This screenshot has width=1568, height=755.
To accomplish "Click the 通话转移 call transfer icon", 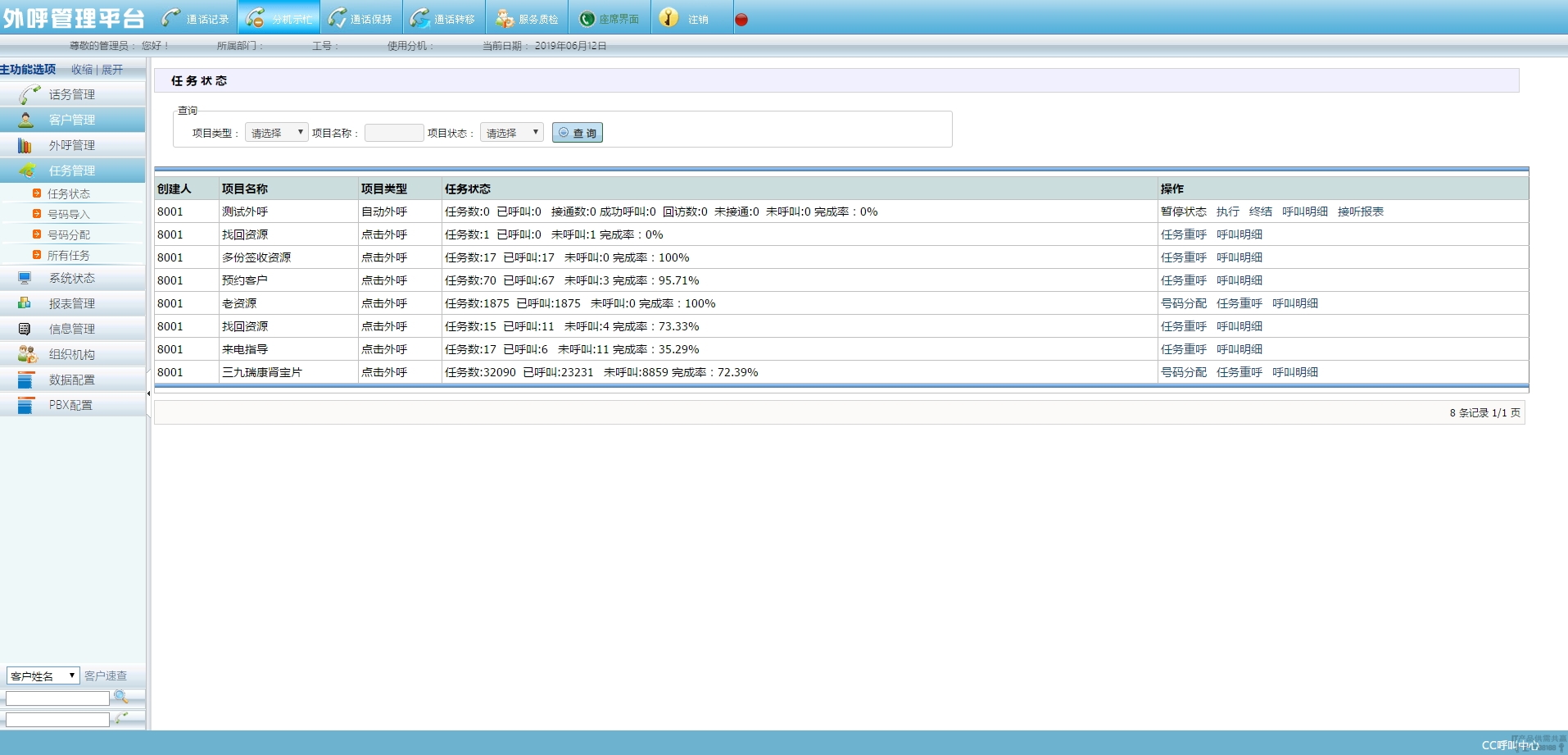I will pyautogui.click(x=420, y=17).
